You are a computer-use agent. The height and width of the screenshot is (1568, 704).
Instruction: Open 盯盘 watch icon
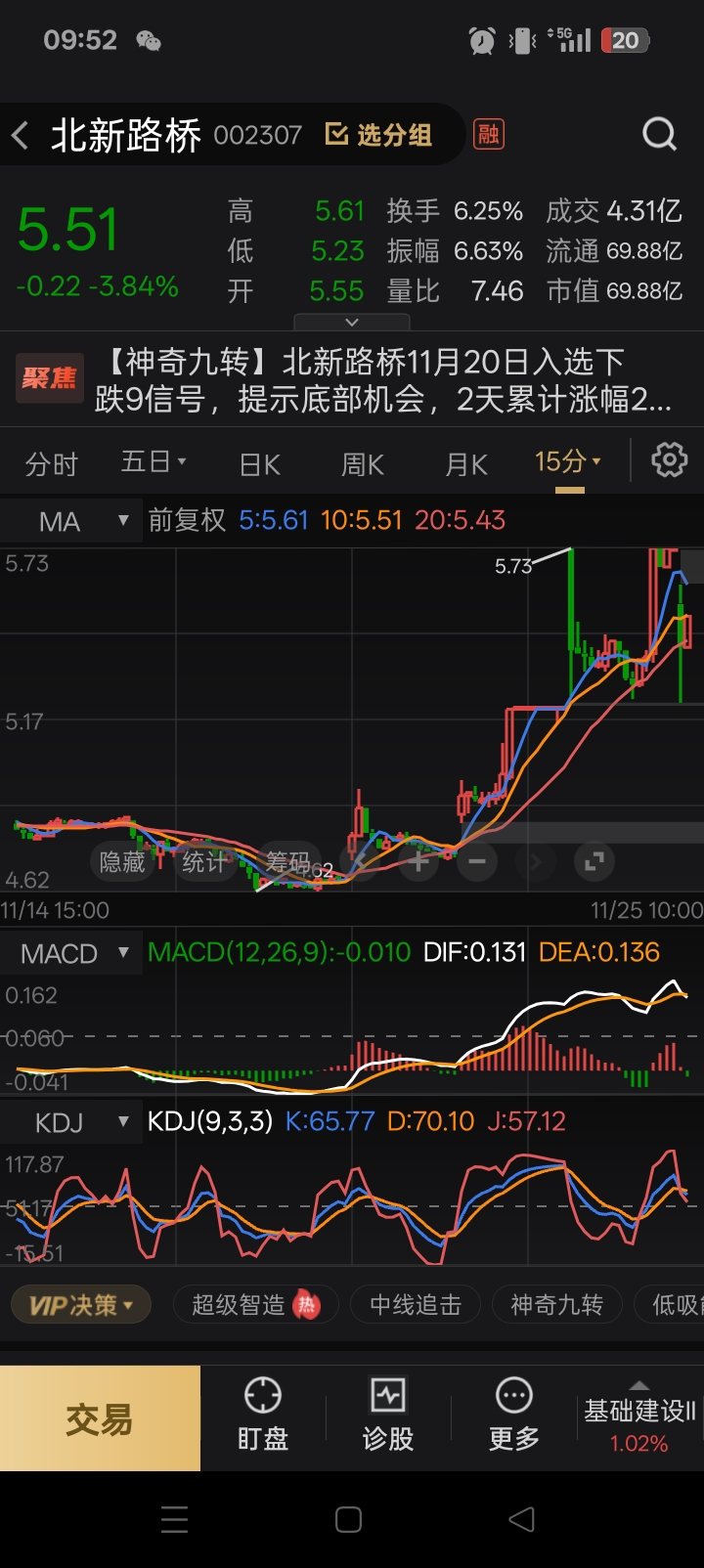(x=263, y=1415)
